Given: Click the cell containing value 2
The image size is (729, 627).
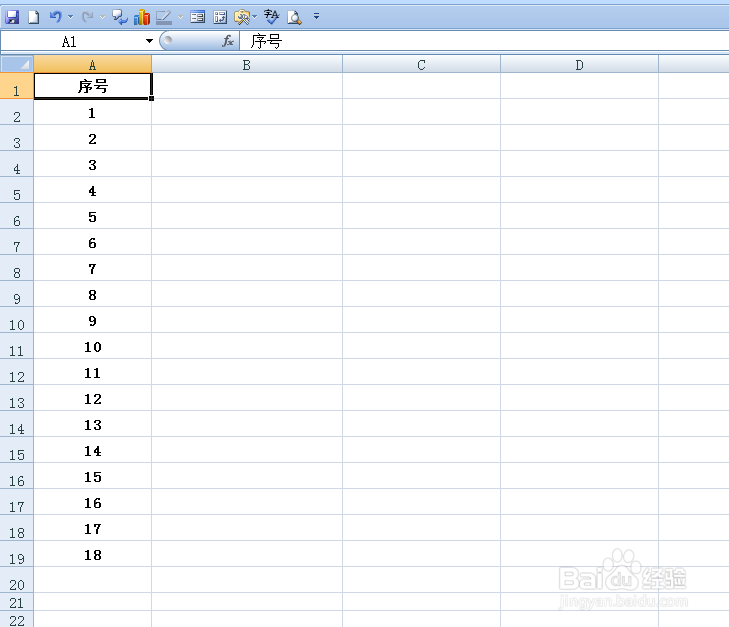Looking at the screenshot, I should point(93,139).
